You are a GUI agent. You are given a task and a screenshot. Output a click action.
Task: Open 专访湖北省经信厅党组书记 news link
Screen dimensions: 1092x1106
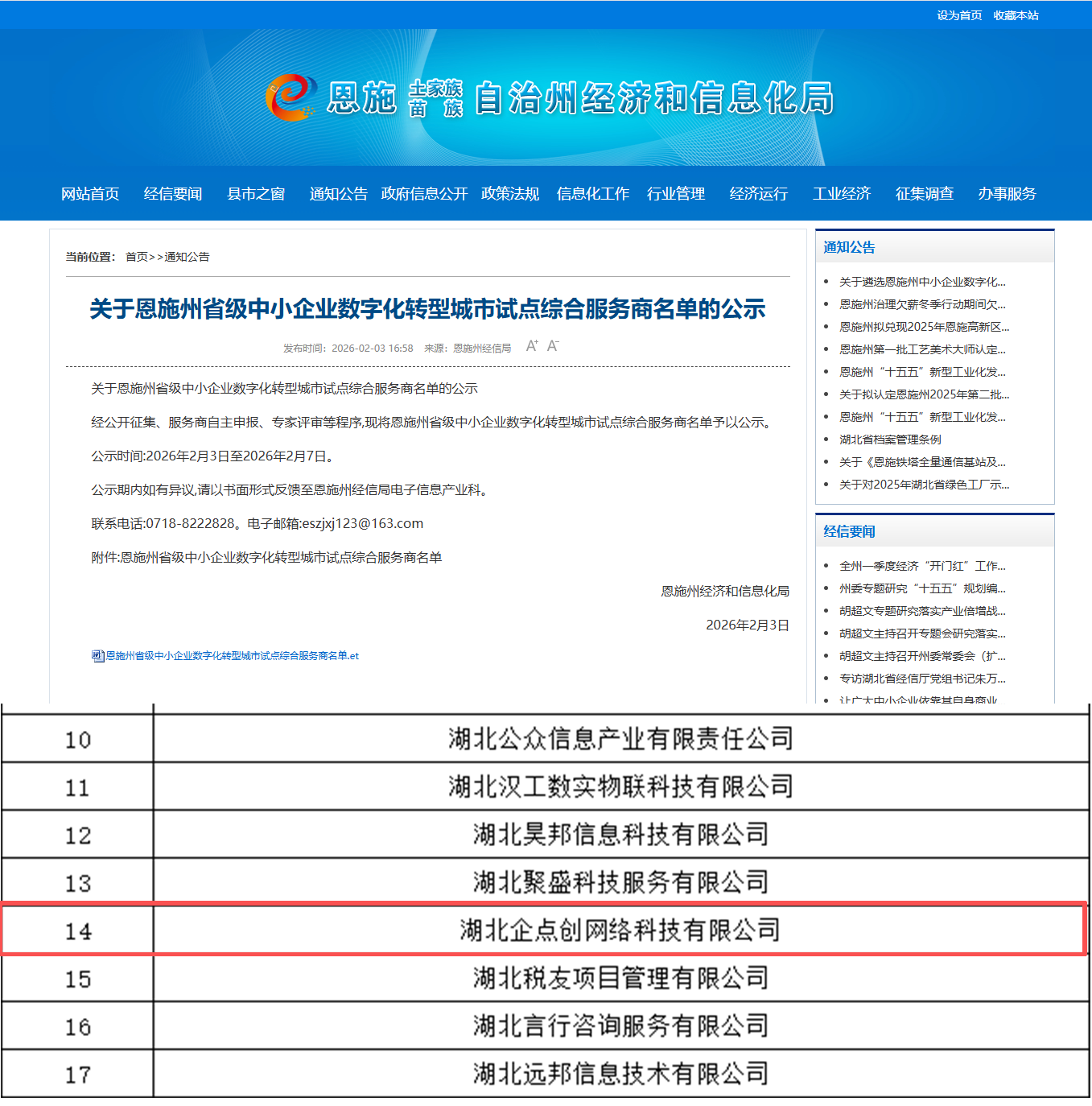click(922, 679)
